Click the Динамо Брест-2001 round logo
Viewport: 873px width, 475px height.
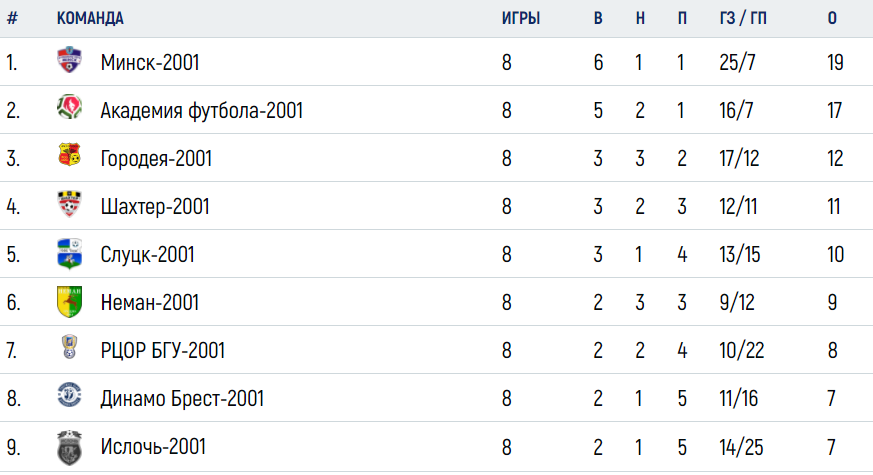[x=70, y=395]
